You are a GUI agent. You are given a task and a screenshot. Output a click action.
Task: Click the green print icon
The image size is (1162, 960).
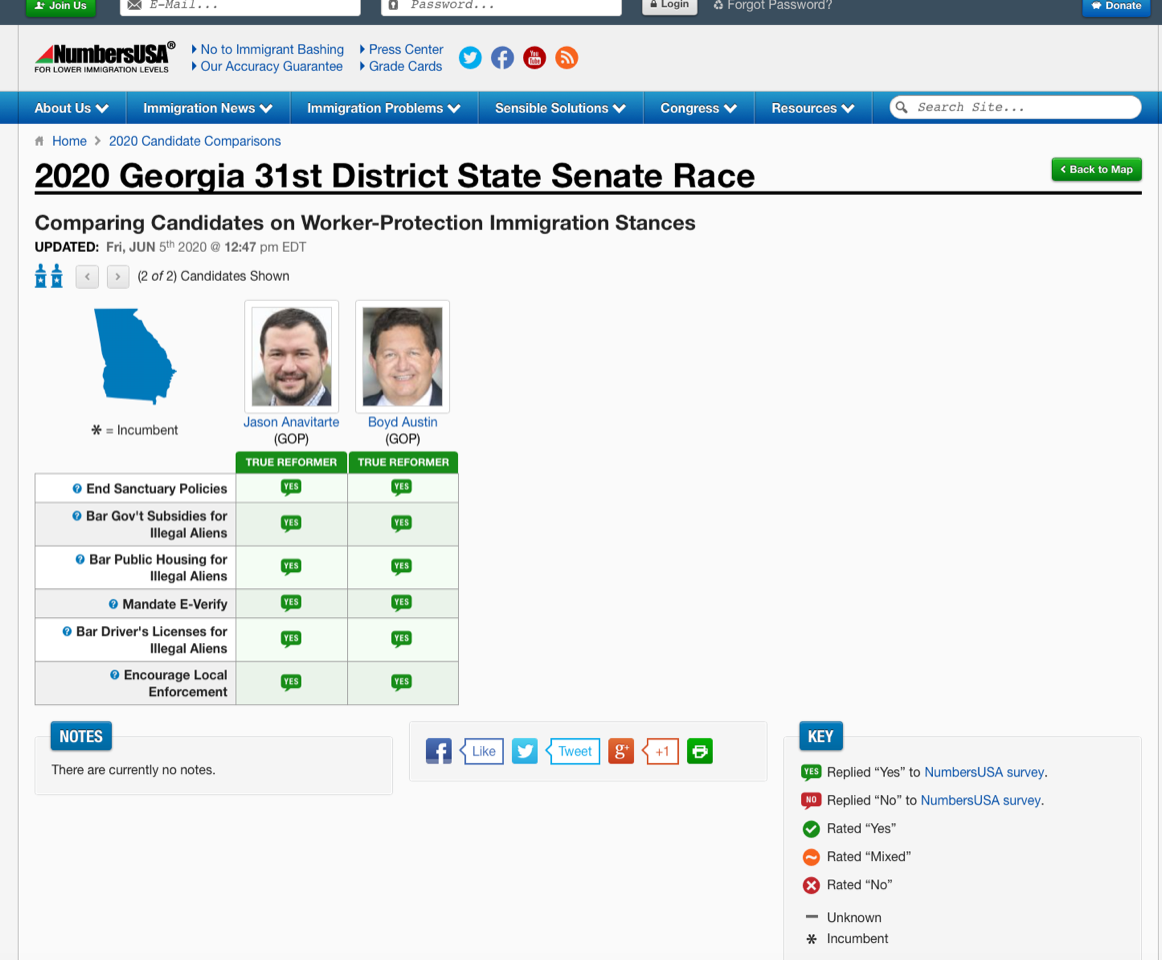(700, 751)
